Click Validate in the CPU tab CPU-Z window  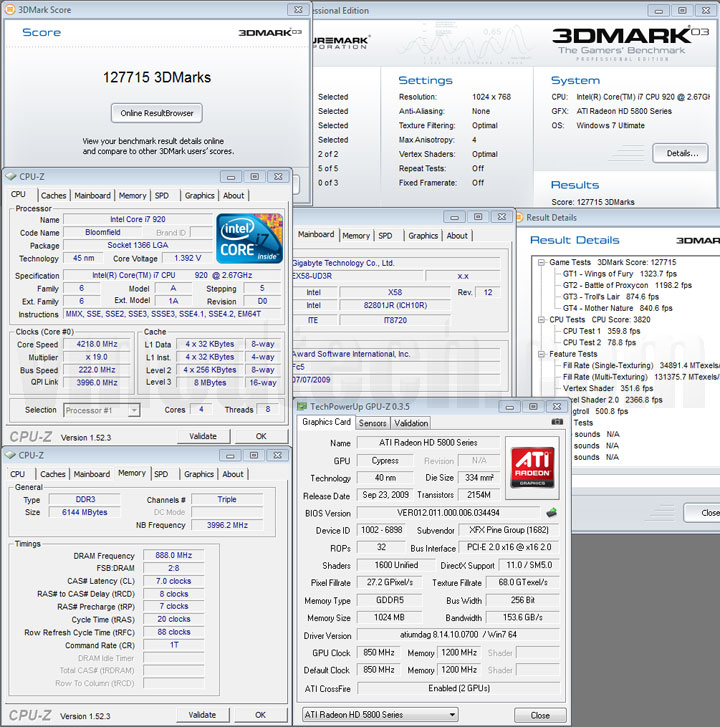pos(203,436)
